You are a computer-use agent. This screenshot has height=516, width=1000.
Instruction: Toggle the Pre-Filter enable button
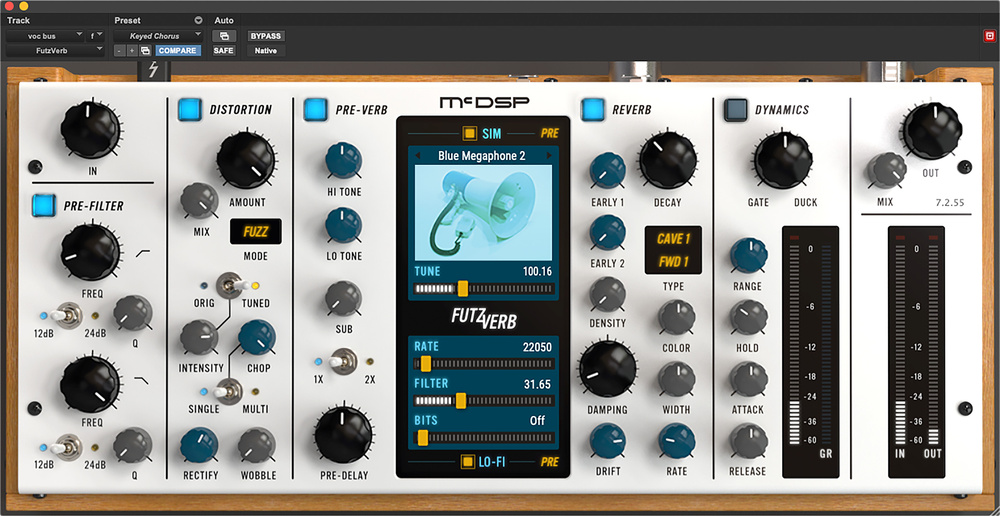click(x=45, y=205)
